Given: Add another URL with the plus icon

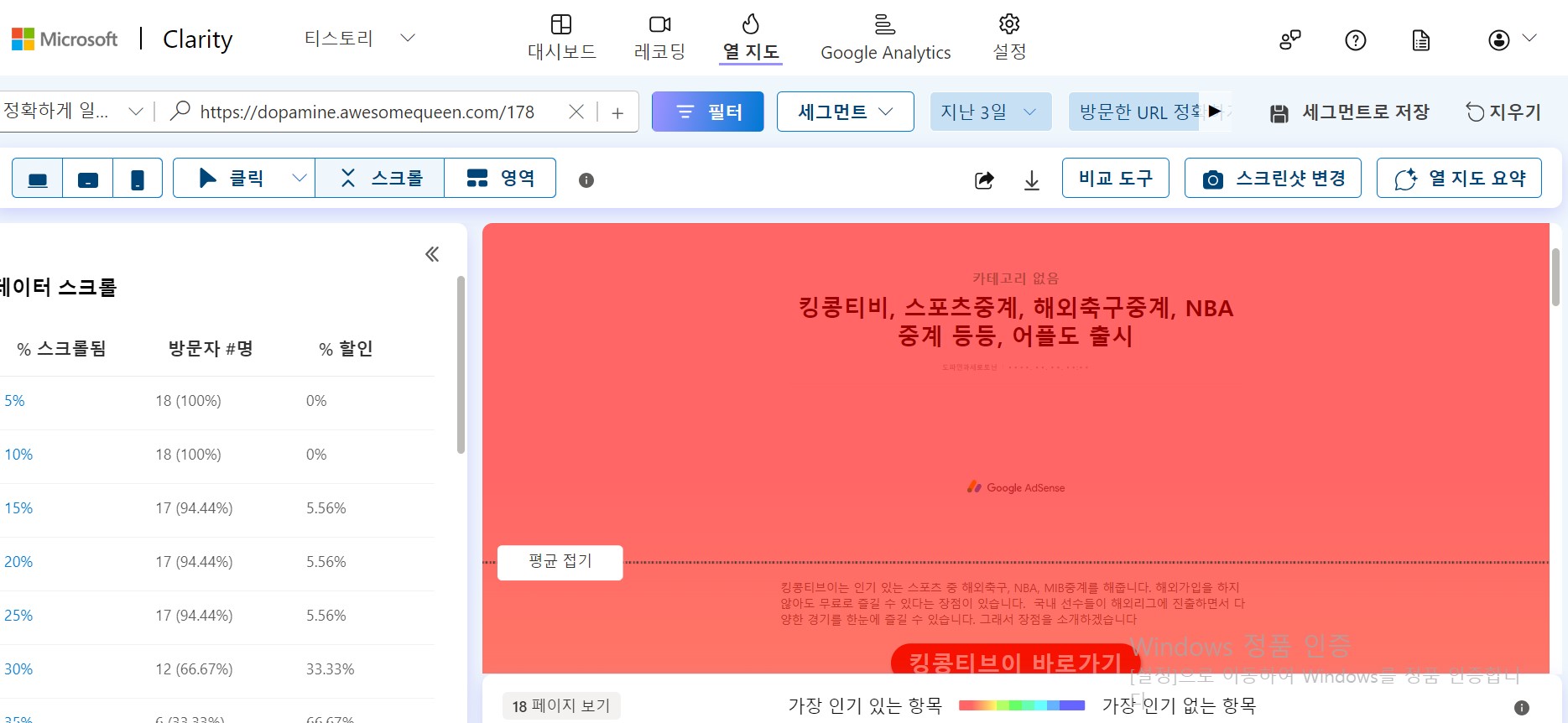Looking at the screenshot, I should (617, 112).
